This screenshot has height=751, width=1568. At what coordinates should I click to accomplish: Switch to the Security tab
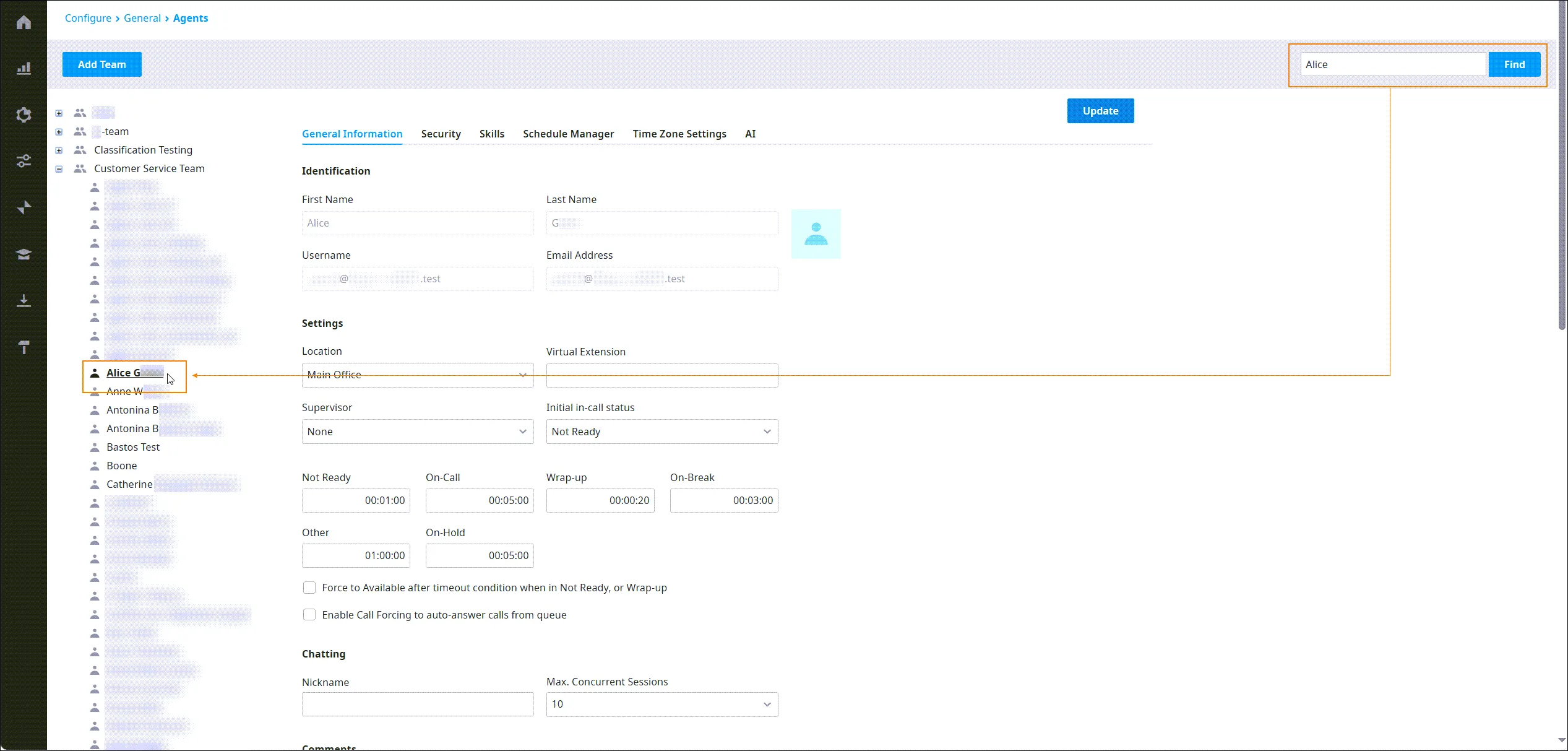point(441,134)
